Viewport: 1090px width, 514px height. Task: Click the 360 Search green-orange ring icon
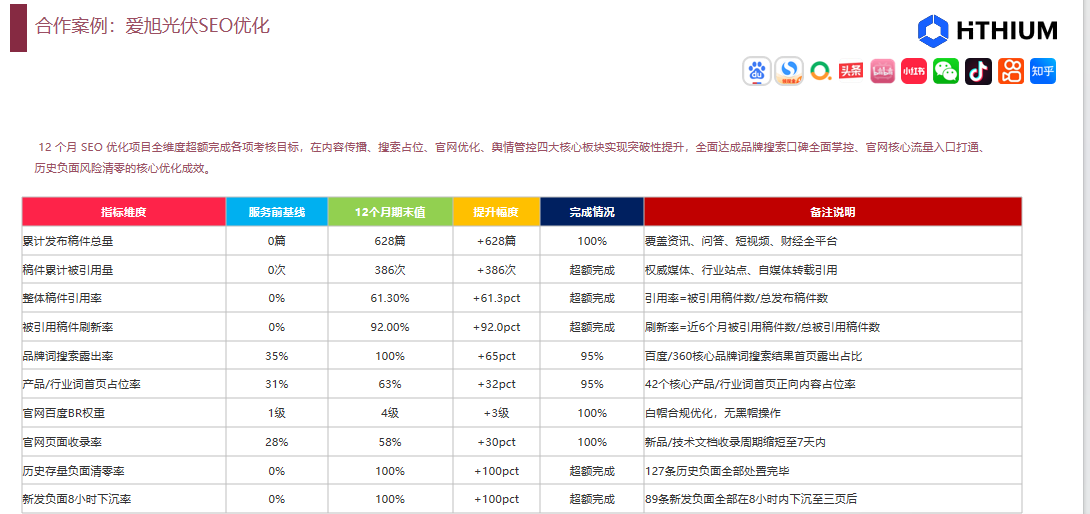pos(821,71)
